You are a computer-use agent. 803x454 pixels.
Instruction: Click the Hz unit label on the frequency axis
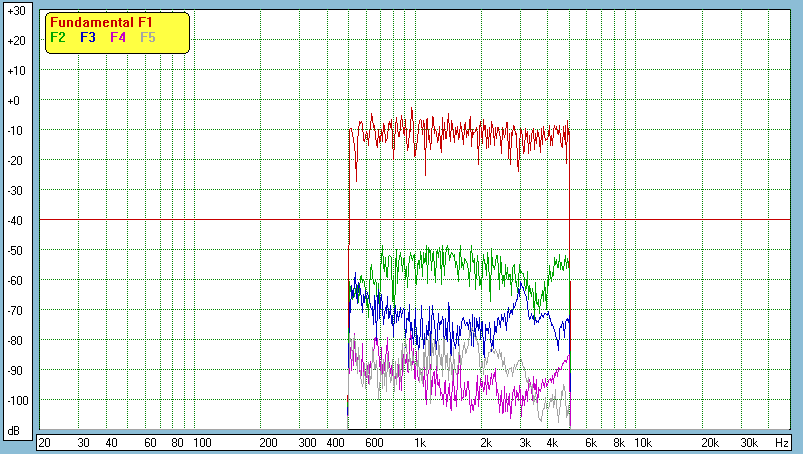tap(782, 442)
